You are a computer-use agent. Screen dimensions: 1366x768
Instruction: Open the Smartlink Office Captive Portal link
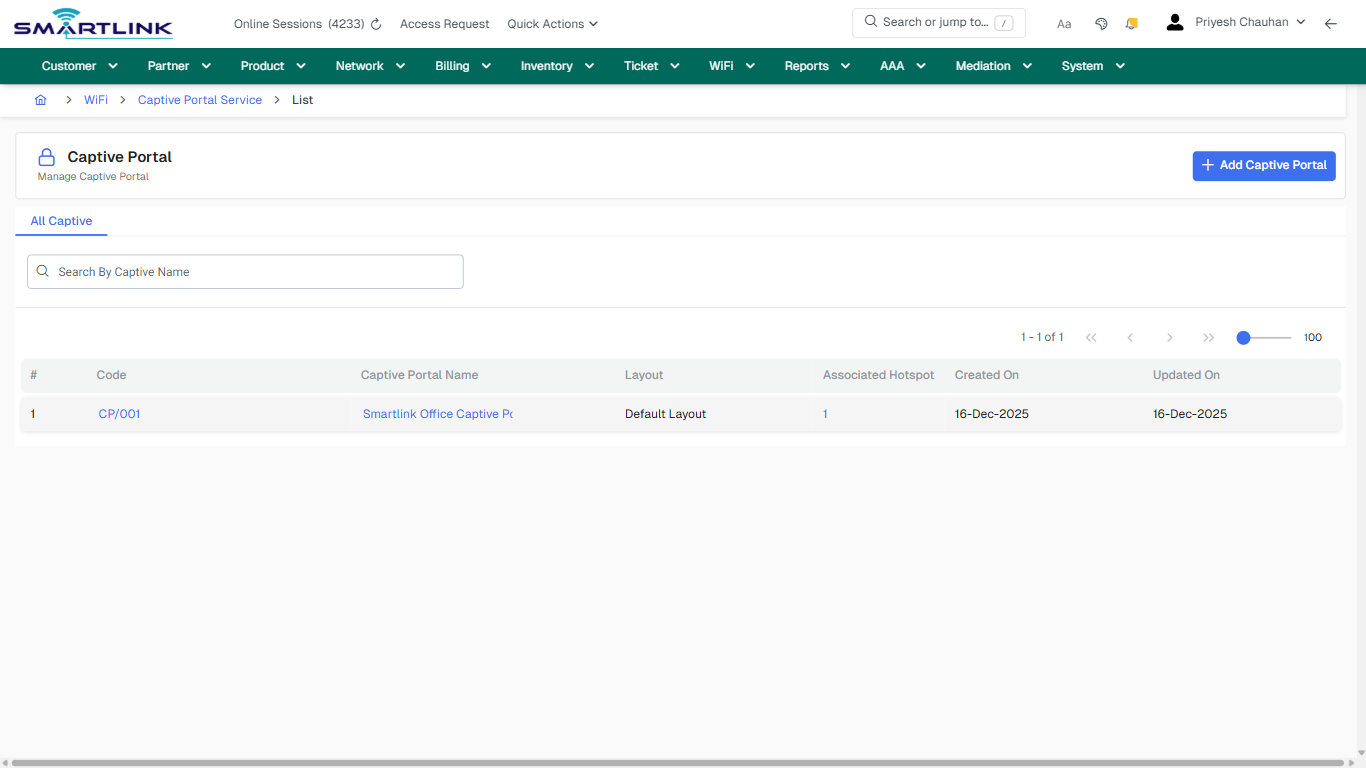pyautogui.click(x=437, y=413)
